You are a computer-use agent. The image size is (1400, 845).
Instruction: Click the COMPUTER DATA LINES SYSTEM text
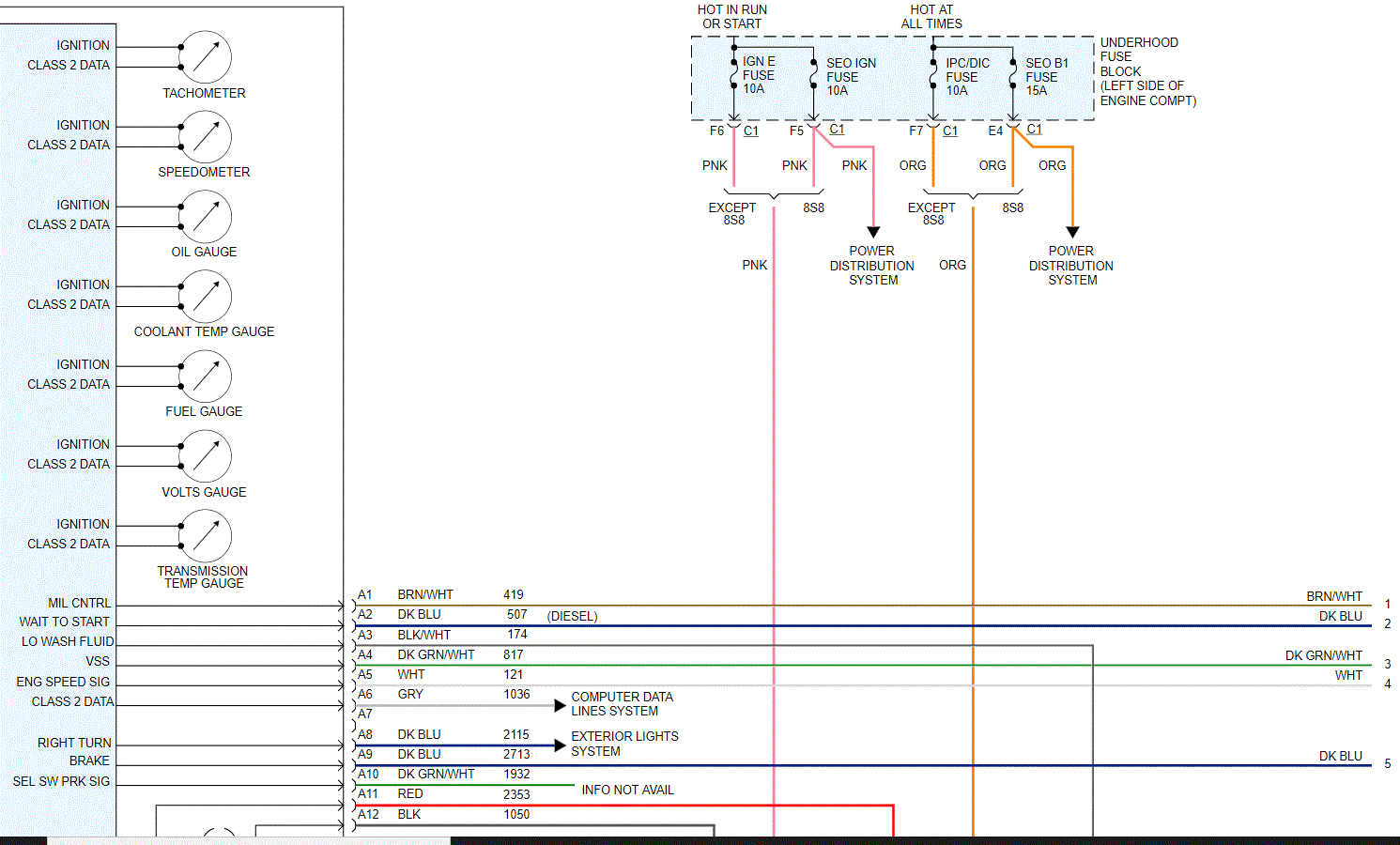622,704
